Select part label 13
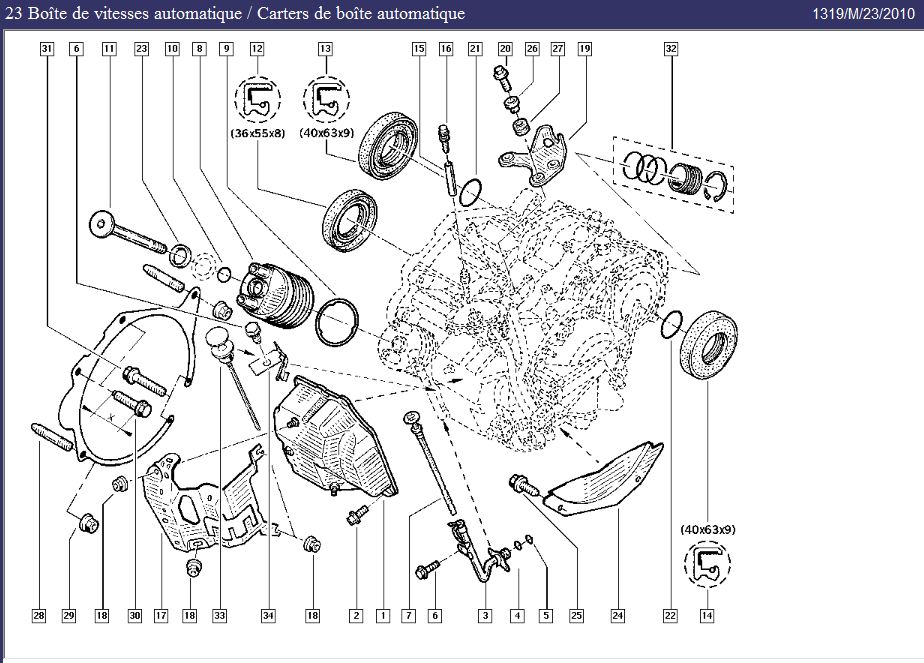 [x=326, y=49]
